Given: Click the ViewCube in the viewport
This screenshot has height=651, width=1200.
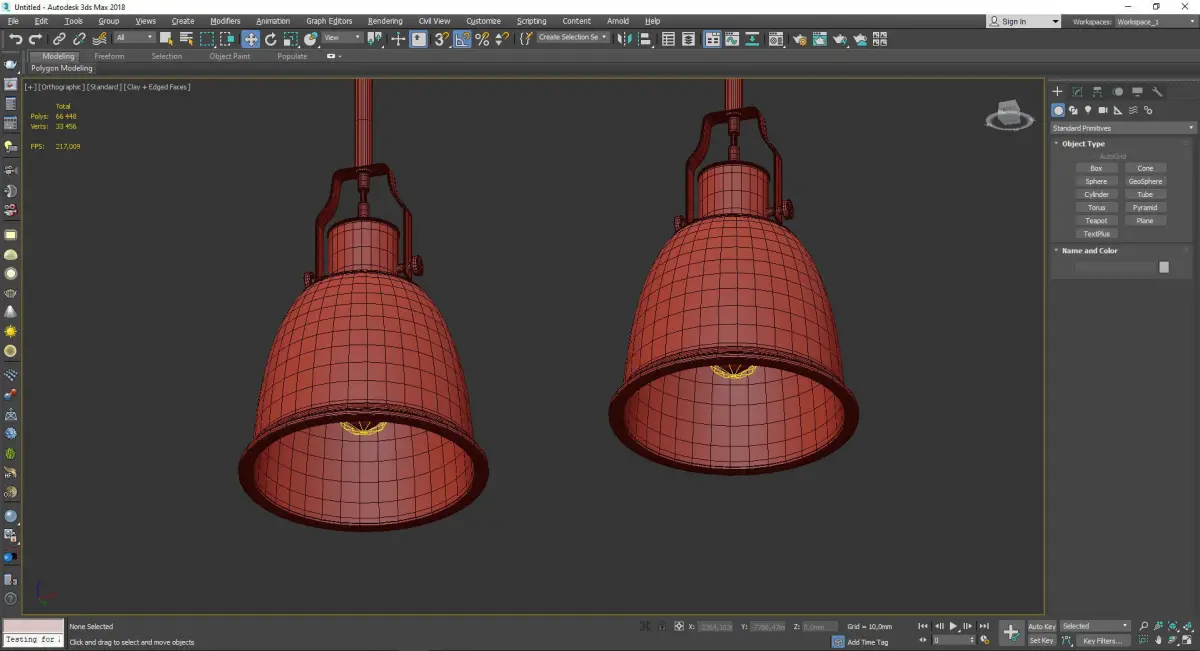Looking at the screenshot, I should [x=1009, y=115].
